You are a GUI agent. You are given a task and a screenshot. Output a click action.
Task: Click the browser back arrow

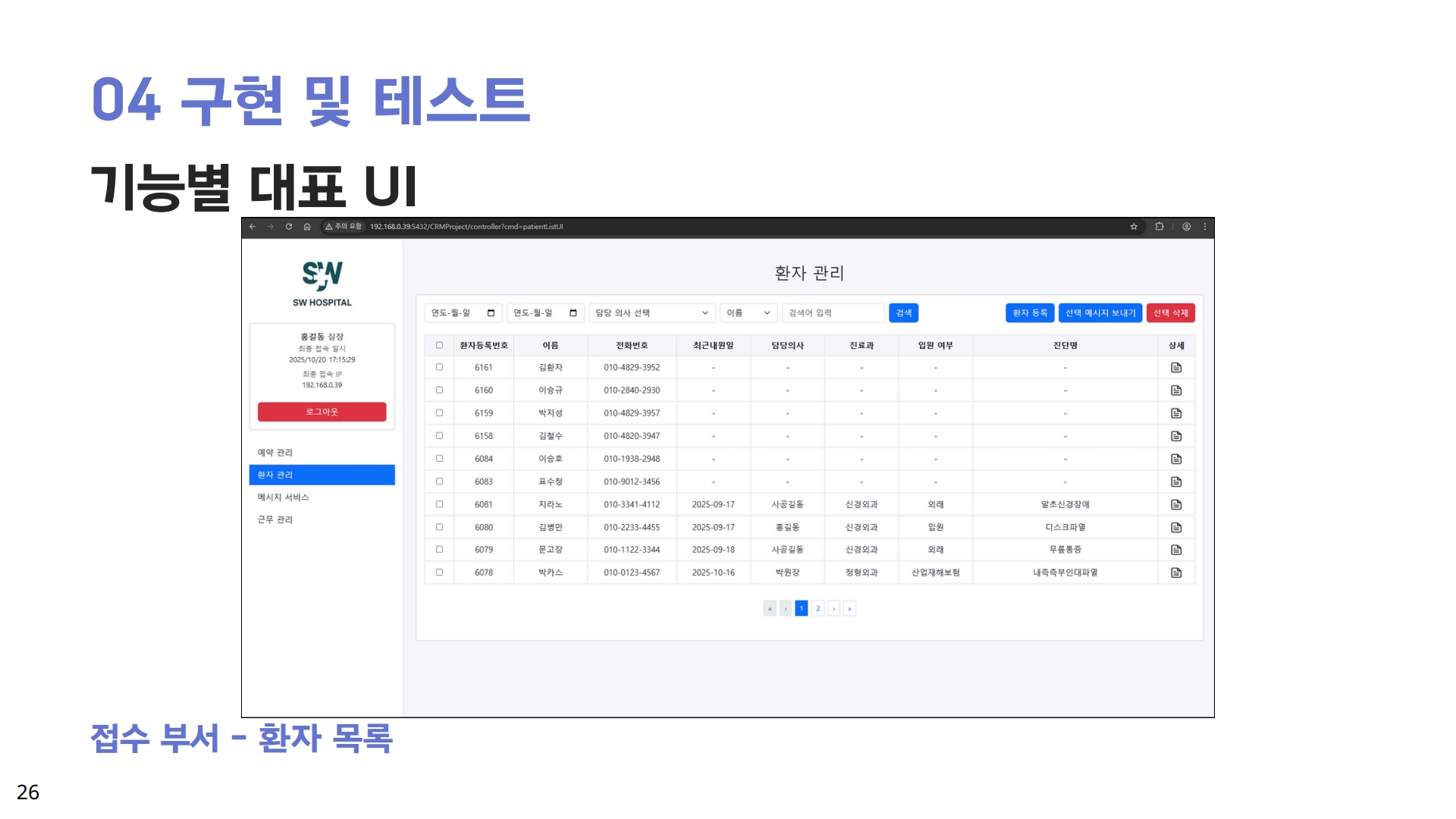(x=253, y=227)
